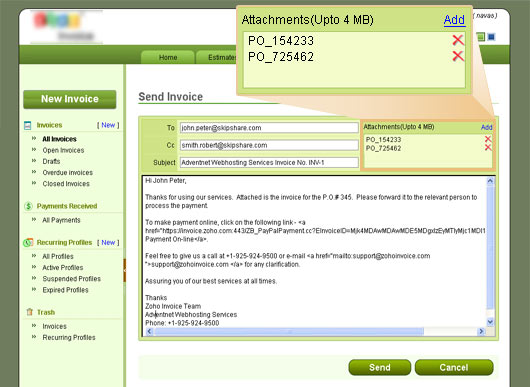Open the Home tab
The height and width of the screenshot is (387, 530).
click(x=168, y=57)
